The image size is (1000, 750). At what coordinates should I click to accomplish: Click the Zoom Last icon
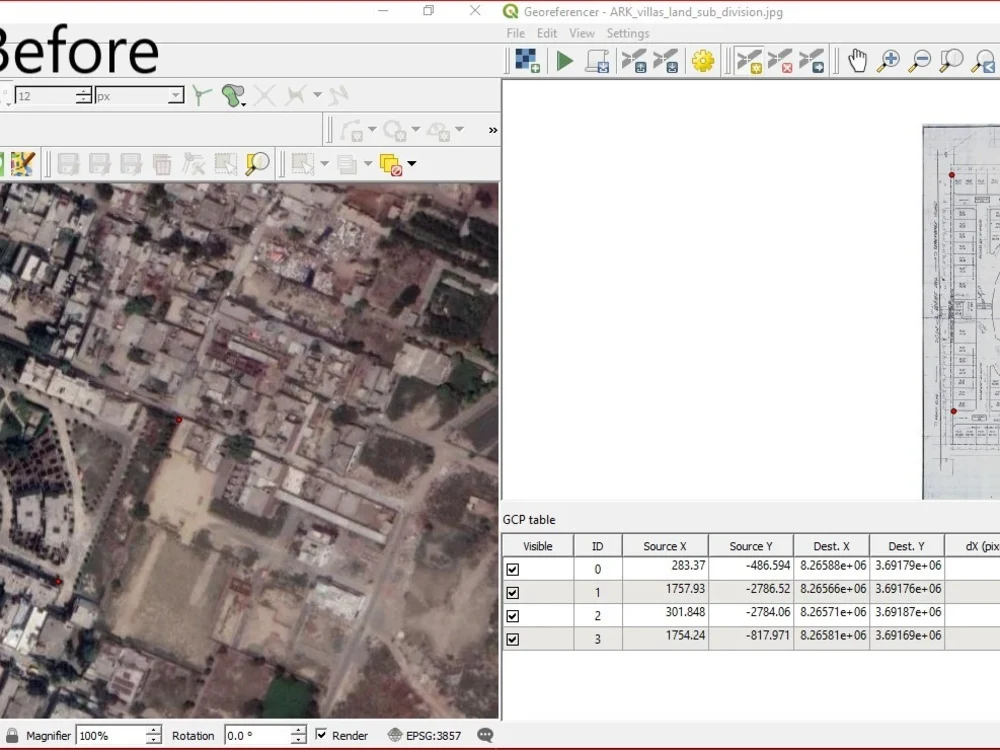tap(983, 61)
